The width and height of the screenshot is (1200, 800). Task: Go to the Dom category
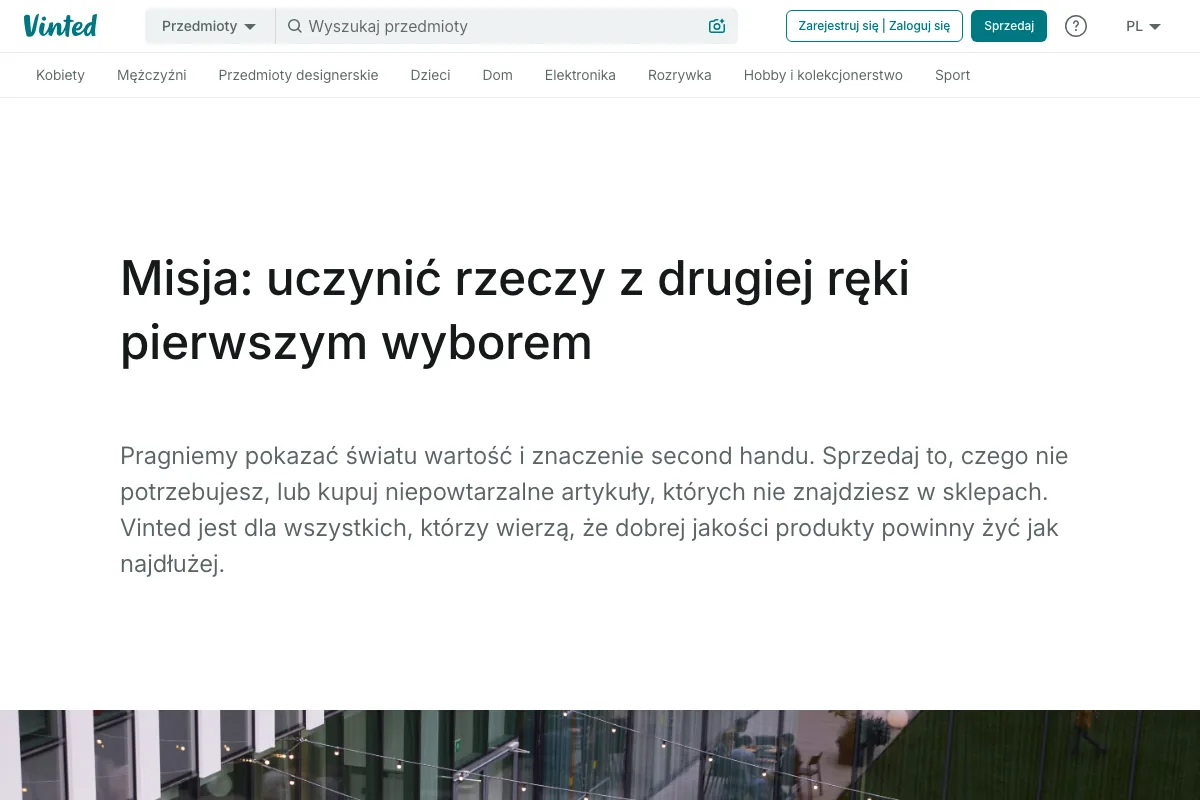coord(497,75)
